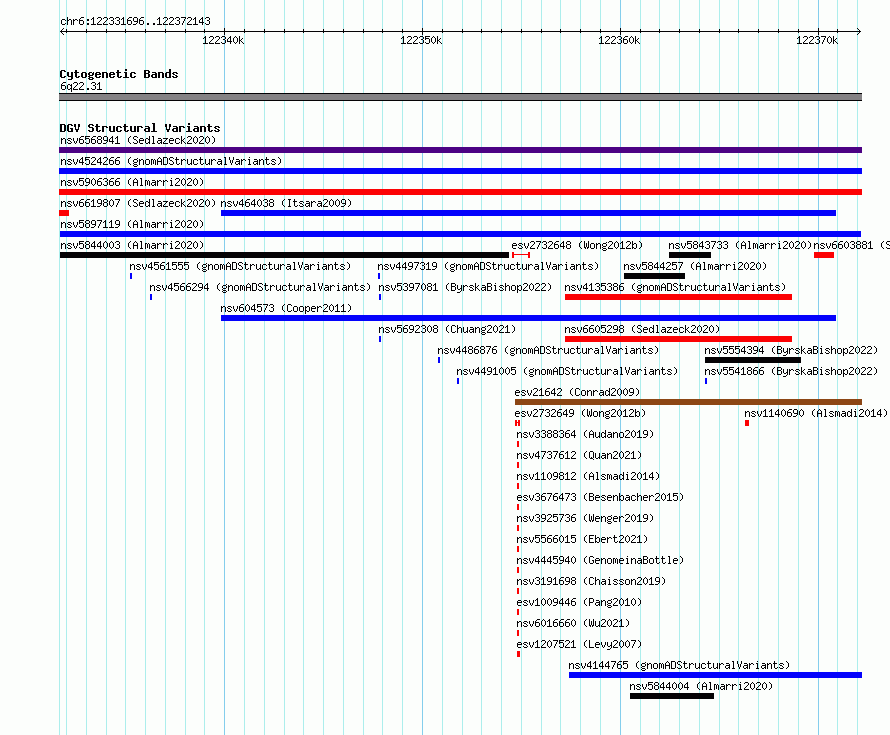
Task: Open the esv1009446 (Pang2010) label
Action: click(579, 602)
